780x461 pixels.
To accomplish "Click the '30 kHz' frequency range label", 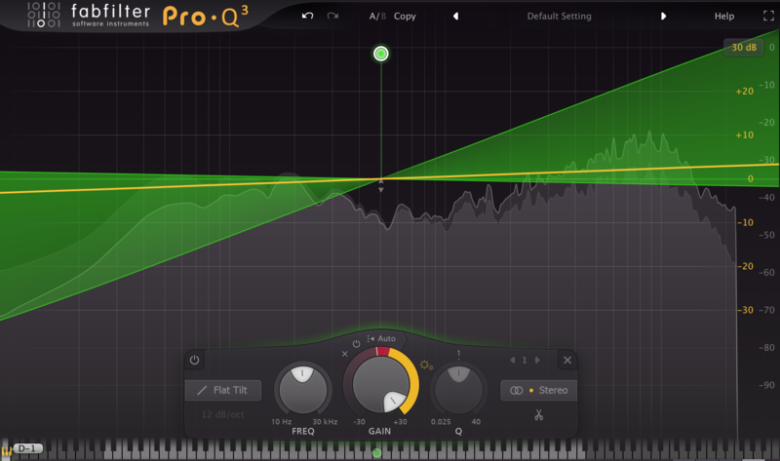I will point(325,422).
